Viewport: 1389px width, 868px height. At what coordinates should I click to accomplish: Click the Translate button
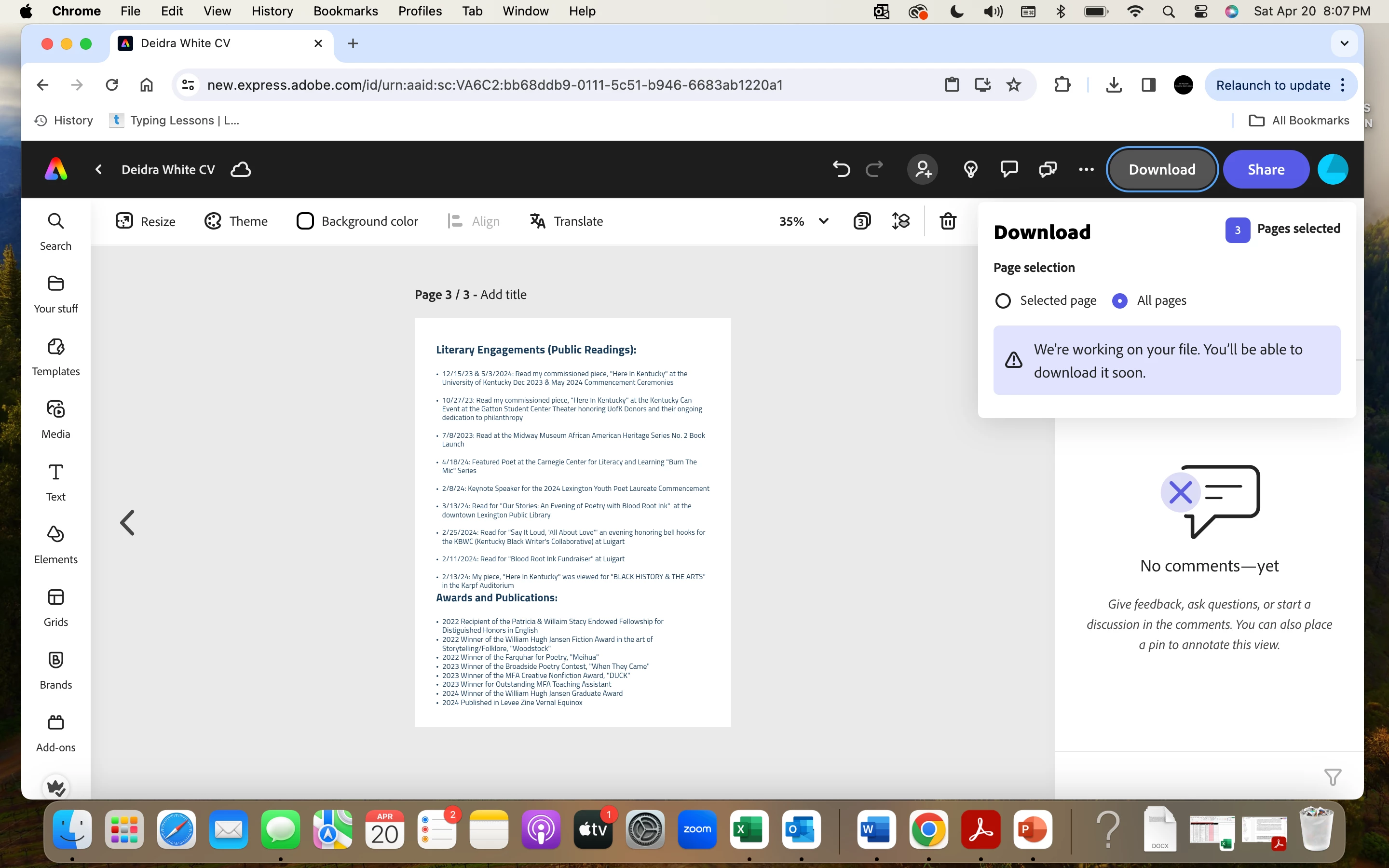pos(567,221)
